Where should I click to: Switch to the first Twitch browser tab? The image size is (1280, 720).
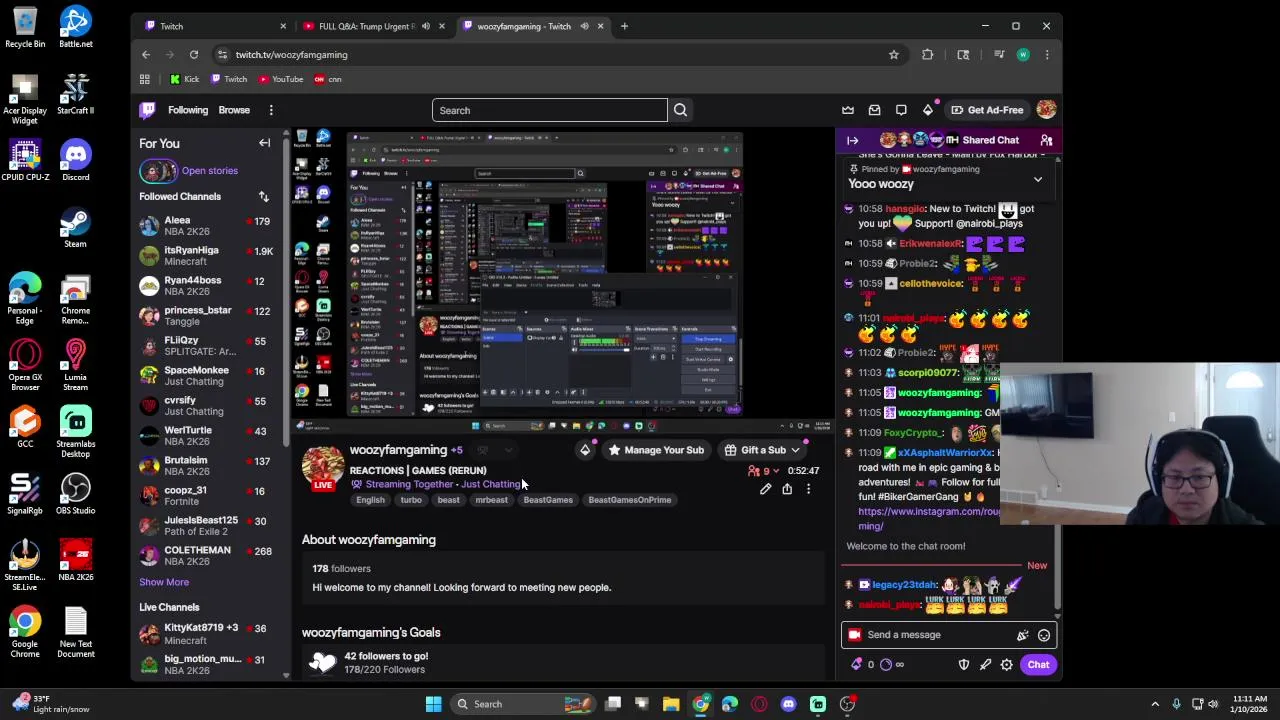point(215,26)
